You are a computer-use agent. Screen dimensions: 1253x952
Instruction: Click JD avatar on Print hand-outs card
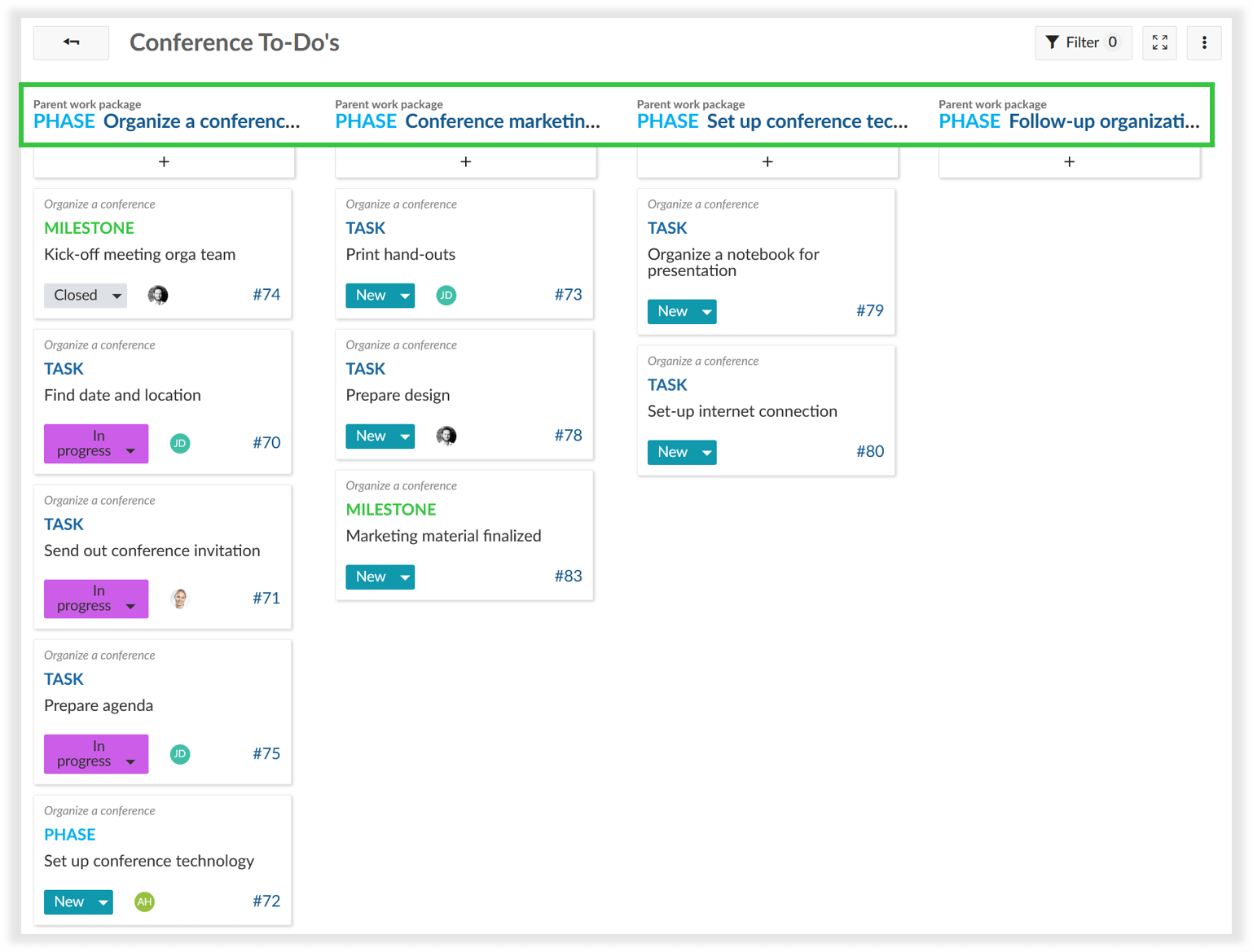point(446,295)
